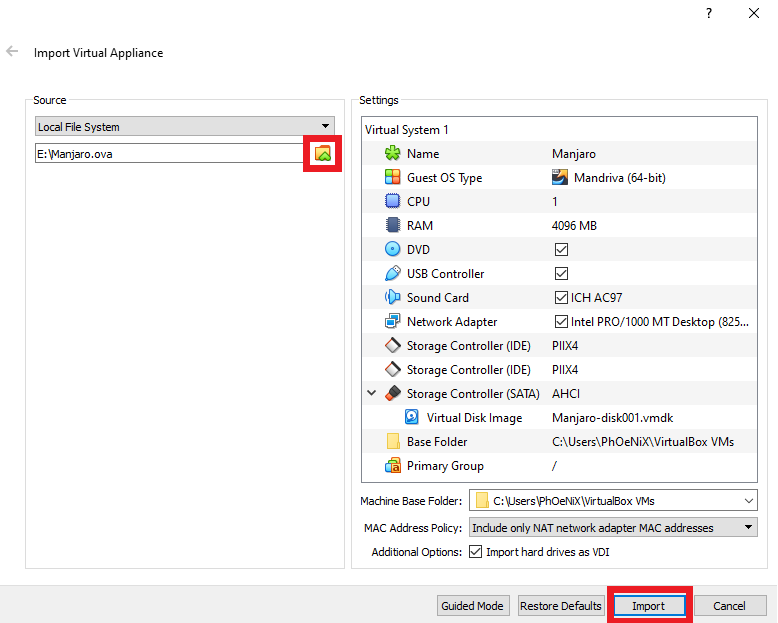Viewport: 778px width, 623px height.
Task: Click the Guest OS Type colored squares icon
Action: (x=392, y=177)
